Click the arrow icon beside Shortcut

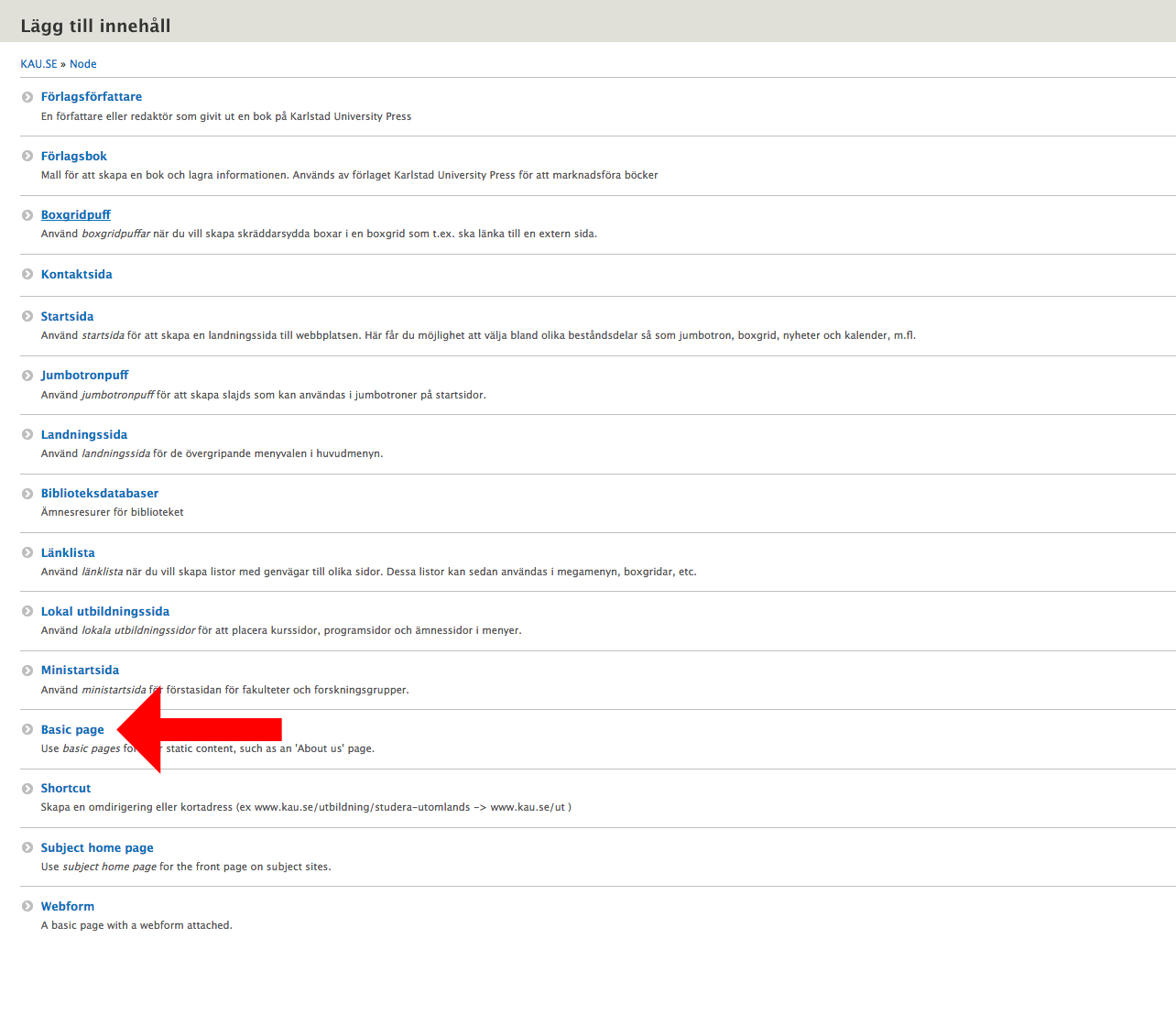27,789
